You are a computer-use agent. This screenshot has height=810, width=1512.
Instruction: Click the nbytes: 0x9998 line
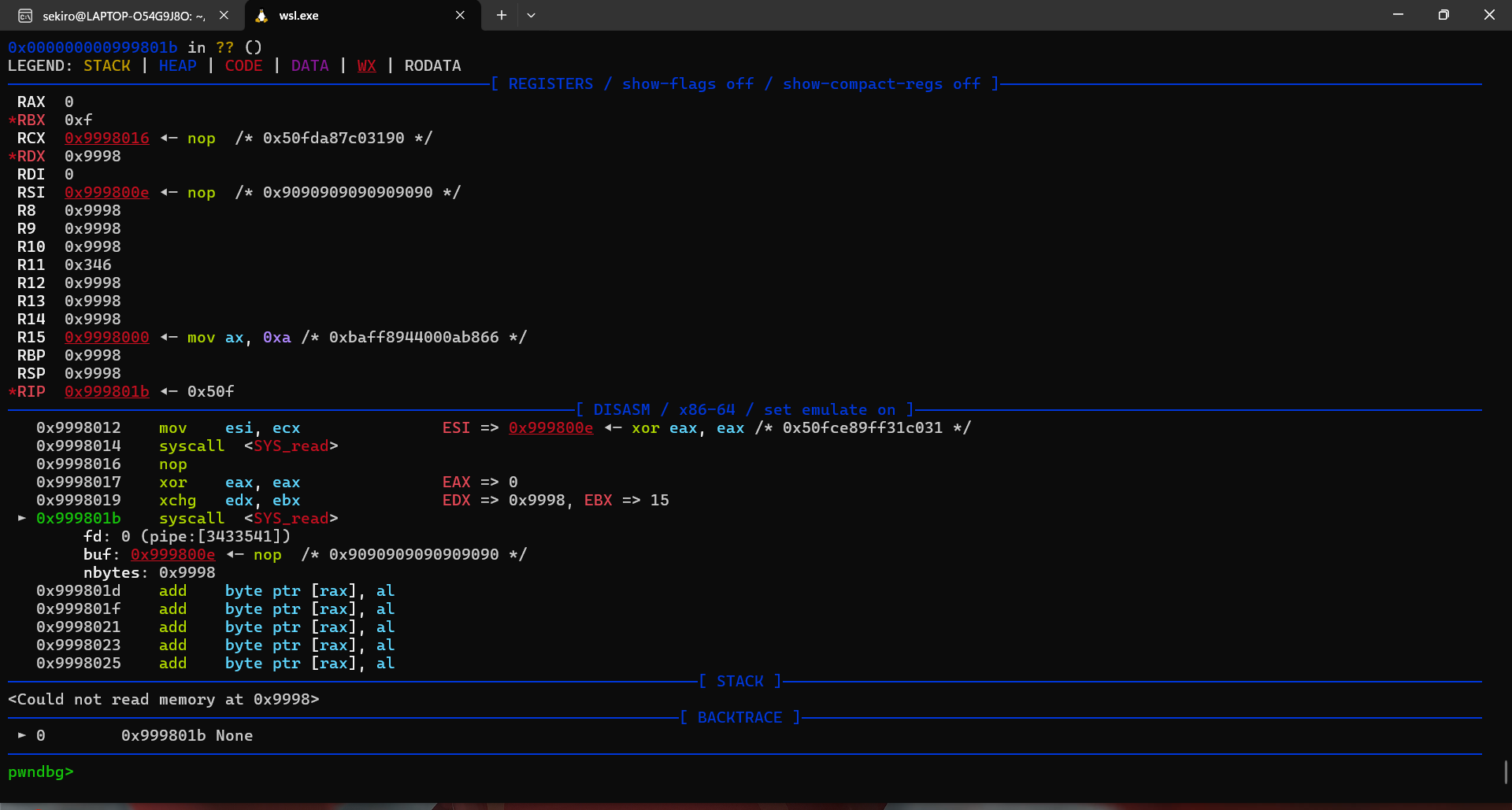point(150,573)
